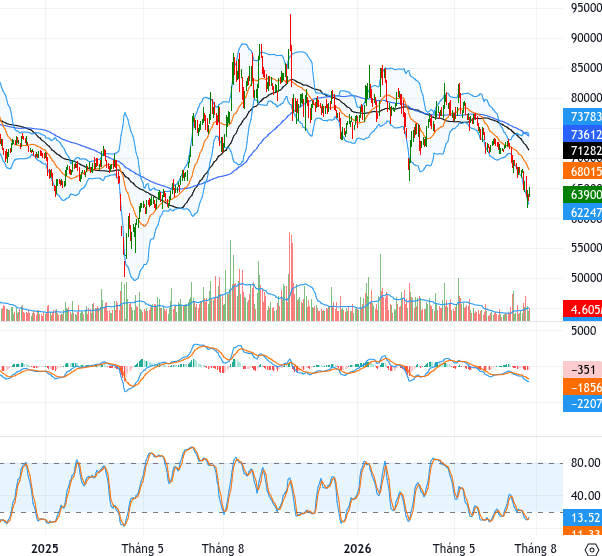The height and width of the screenshot is (556, 602).
Task: Click the 55000 price scale label
Action: tap(586, 248)
